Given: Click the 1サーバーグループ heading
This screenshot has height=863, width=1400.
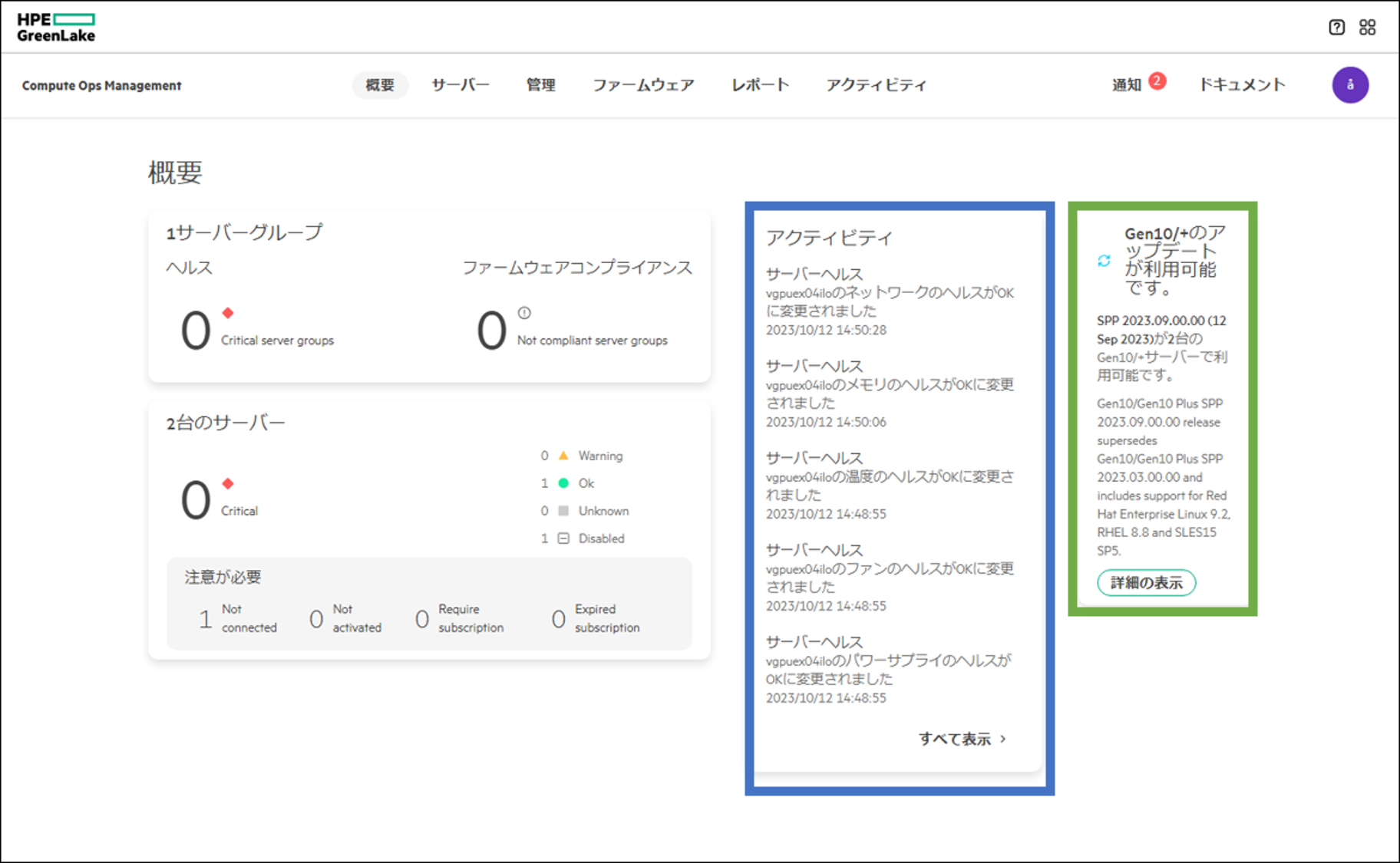Looking at the screenshot, I should coord(244,232).
